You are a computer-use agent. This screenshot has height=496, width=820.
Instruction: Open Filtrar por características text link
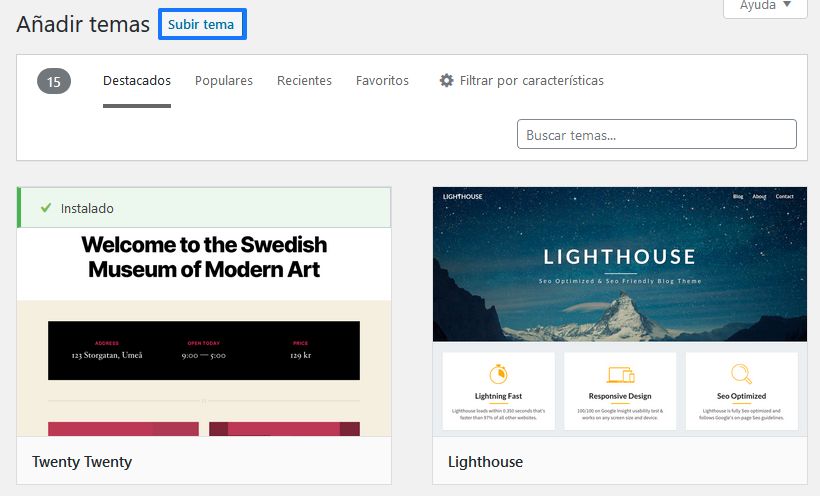531,81
